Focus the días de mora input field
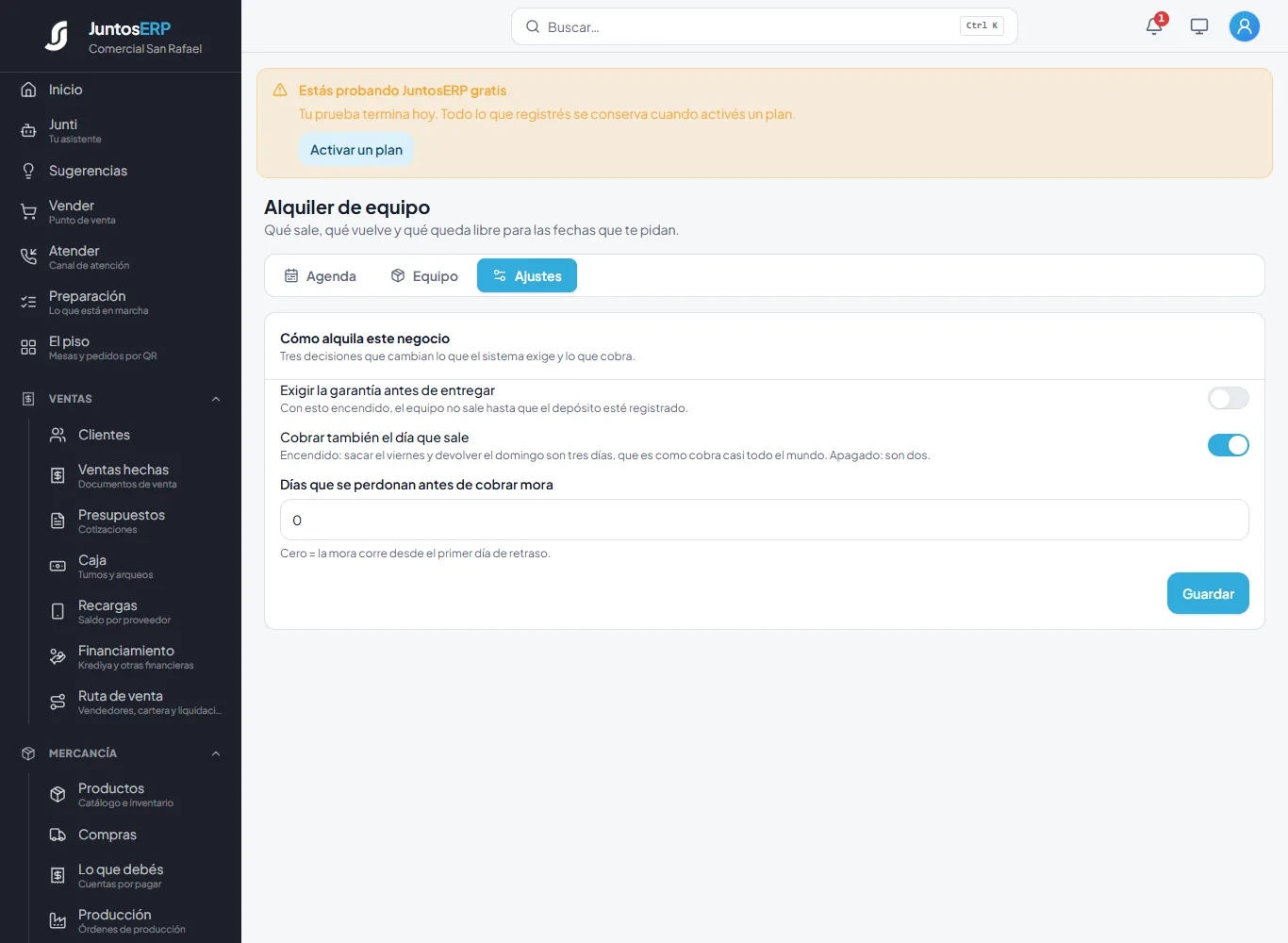The image size is (1288, 943). pos(765,520)
